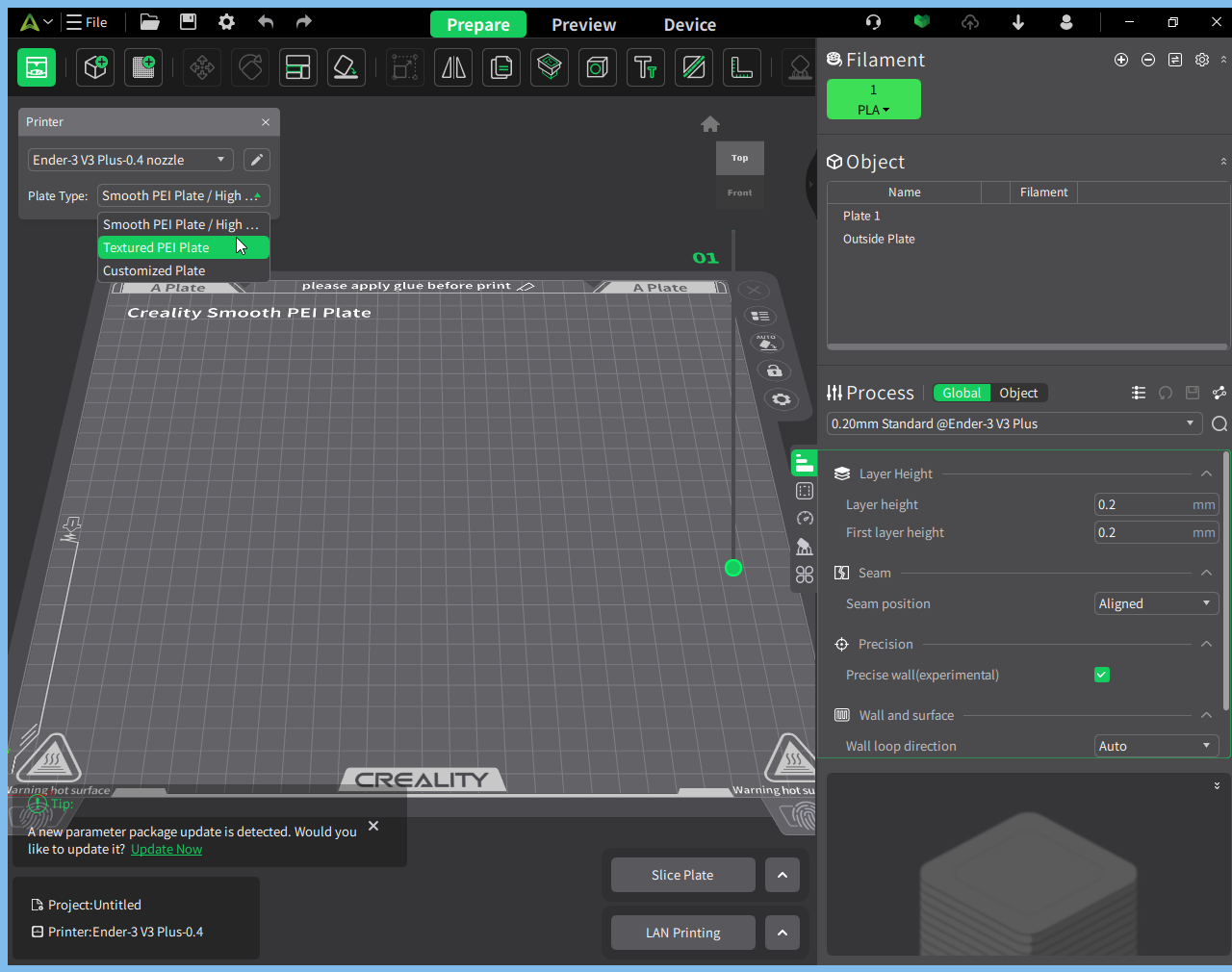Select the Lay on Face tool
The height and width of the screenshot is (972, 1232).
[x=346, y=67]
